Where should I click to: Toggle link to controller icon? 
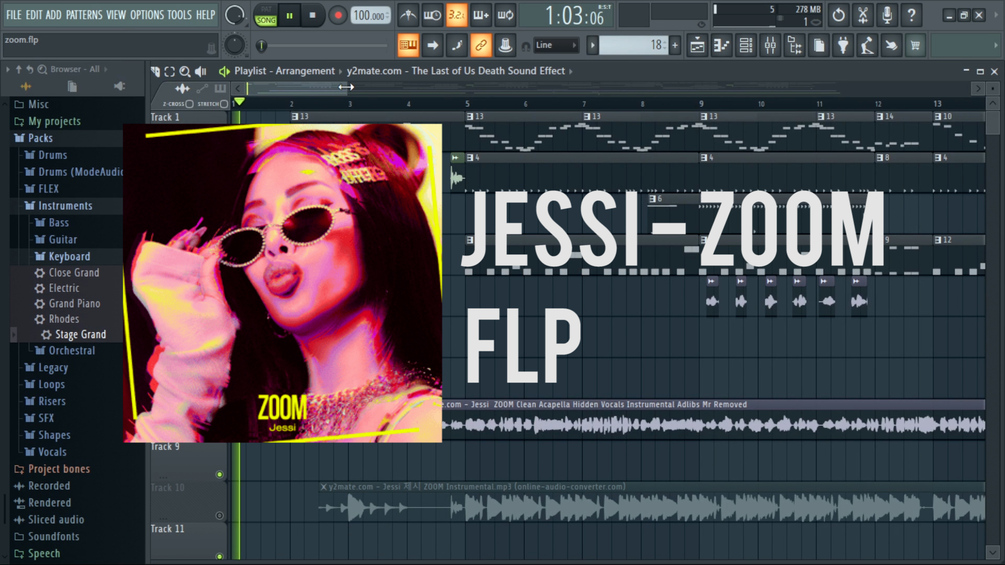coord(481,45)
